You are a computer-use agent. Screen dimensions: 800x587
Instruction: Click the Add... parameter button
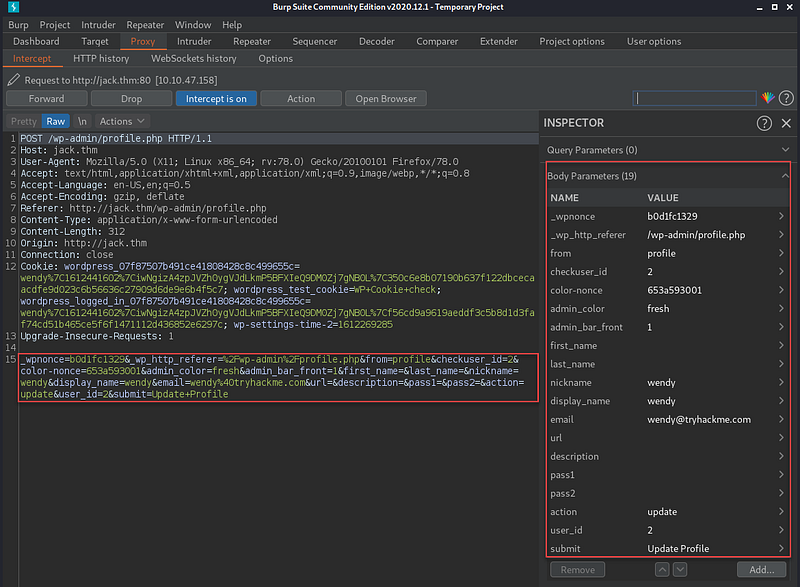point(761,570)
